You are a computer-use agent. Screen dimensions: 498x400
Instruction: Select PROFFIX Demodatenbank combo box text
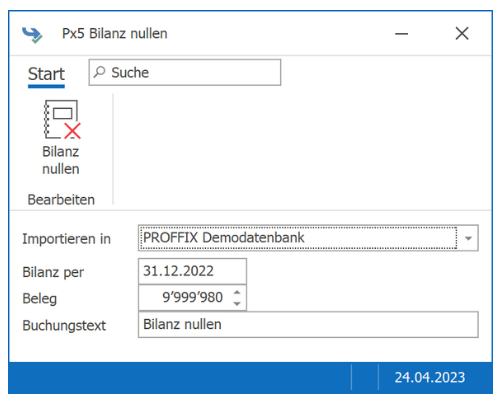[x=224, y=238]
